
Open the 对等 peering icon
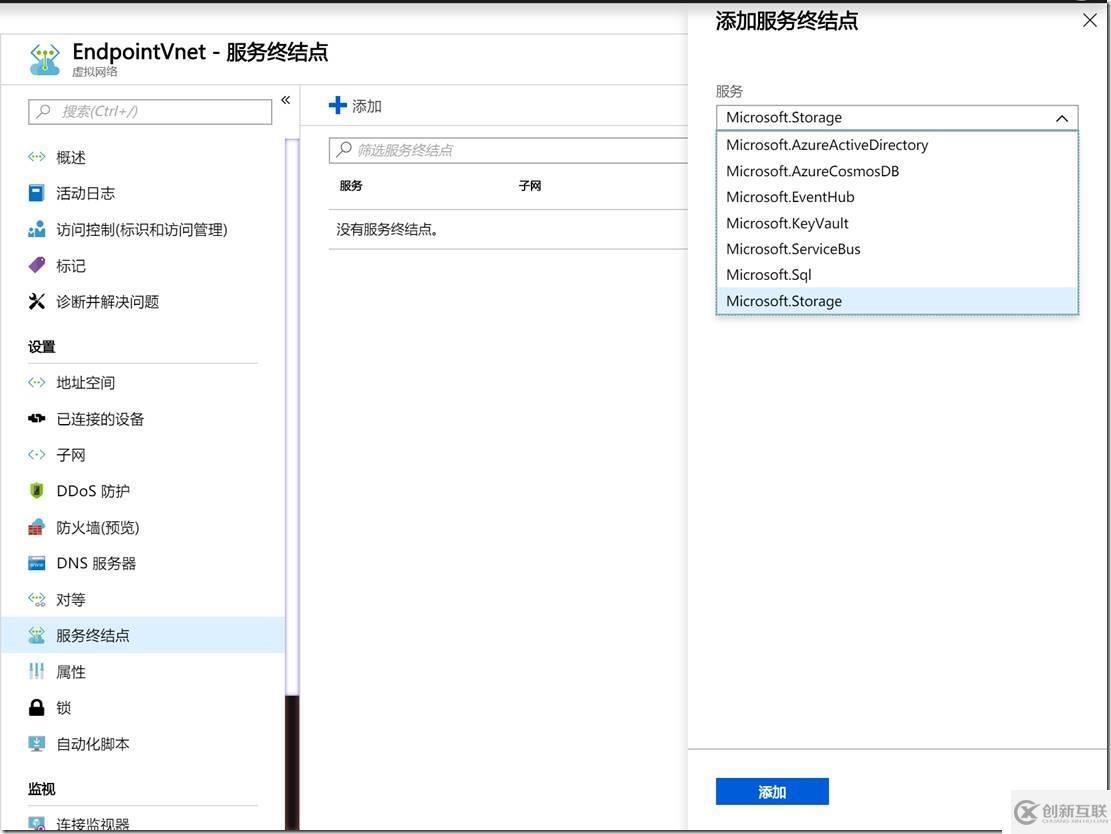[34, 597]
